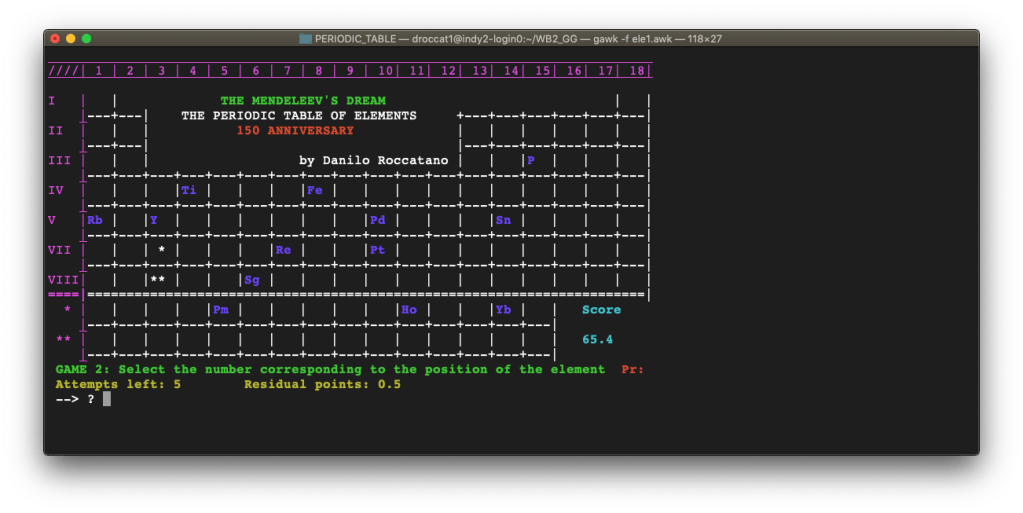Click the Rb element cell
The image size is (1023, 513).
click(x=95, y=220)
